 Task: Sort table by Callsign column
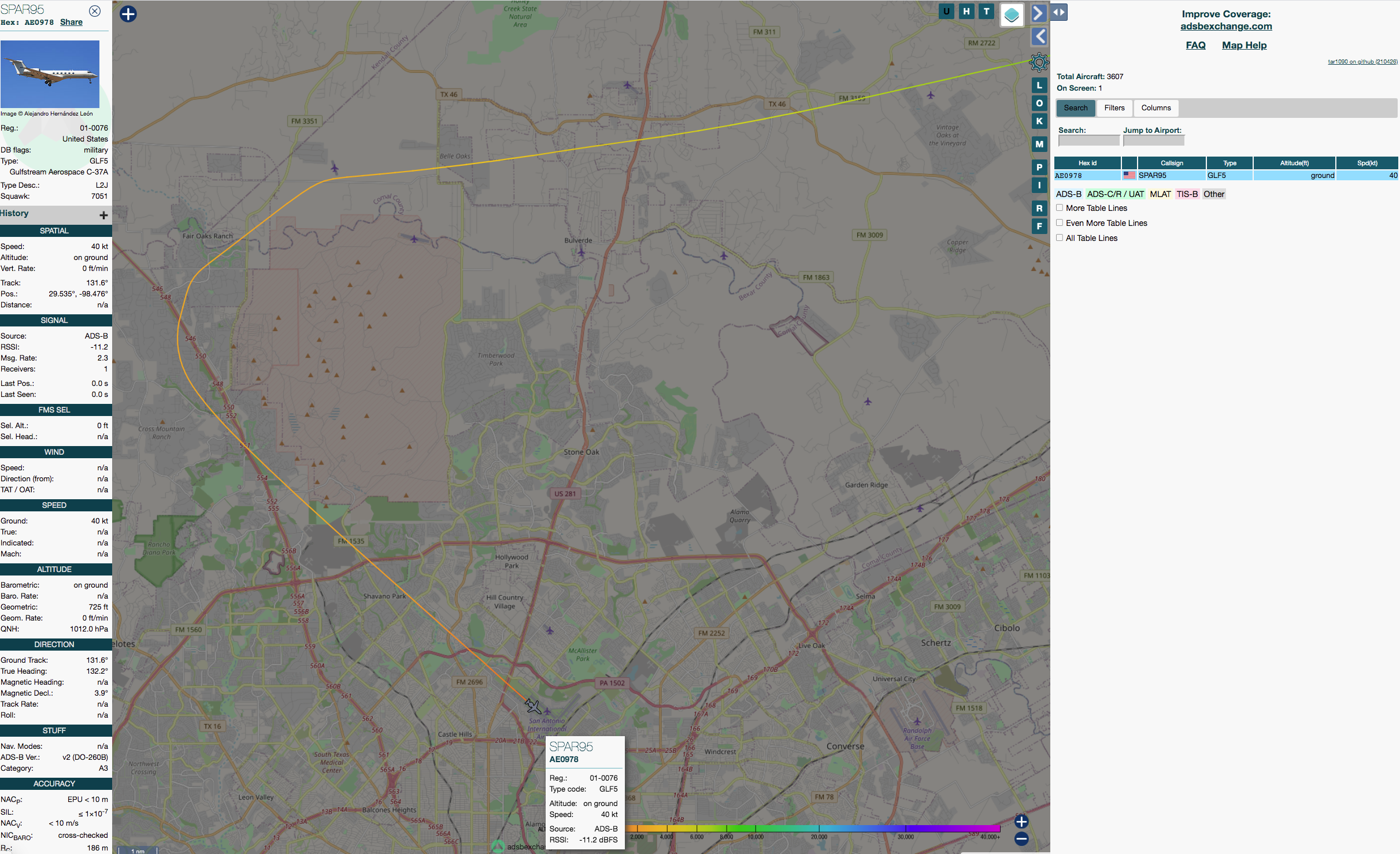pos(1172,163)
